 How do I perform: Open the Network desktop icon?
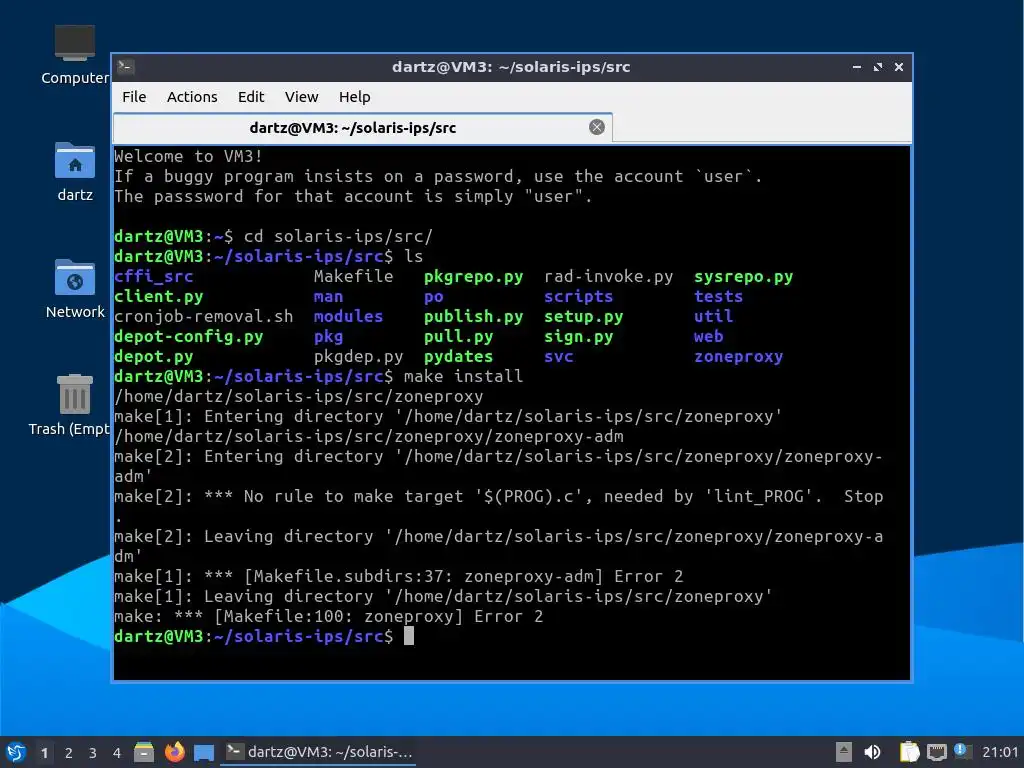(74, 289)
